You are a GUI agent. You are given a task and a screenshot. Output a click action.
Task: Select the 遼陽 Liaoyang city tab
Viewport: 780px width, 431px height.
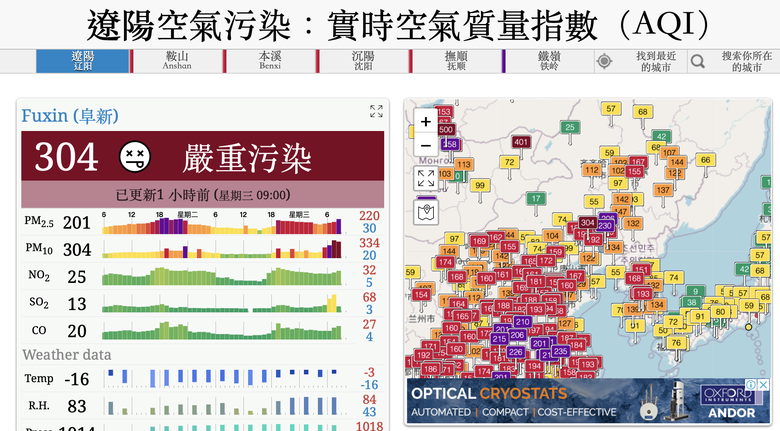[83, 61]
